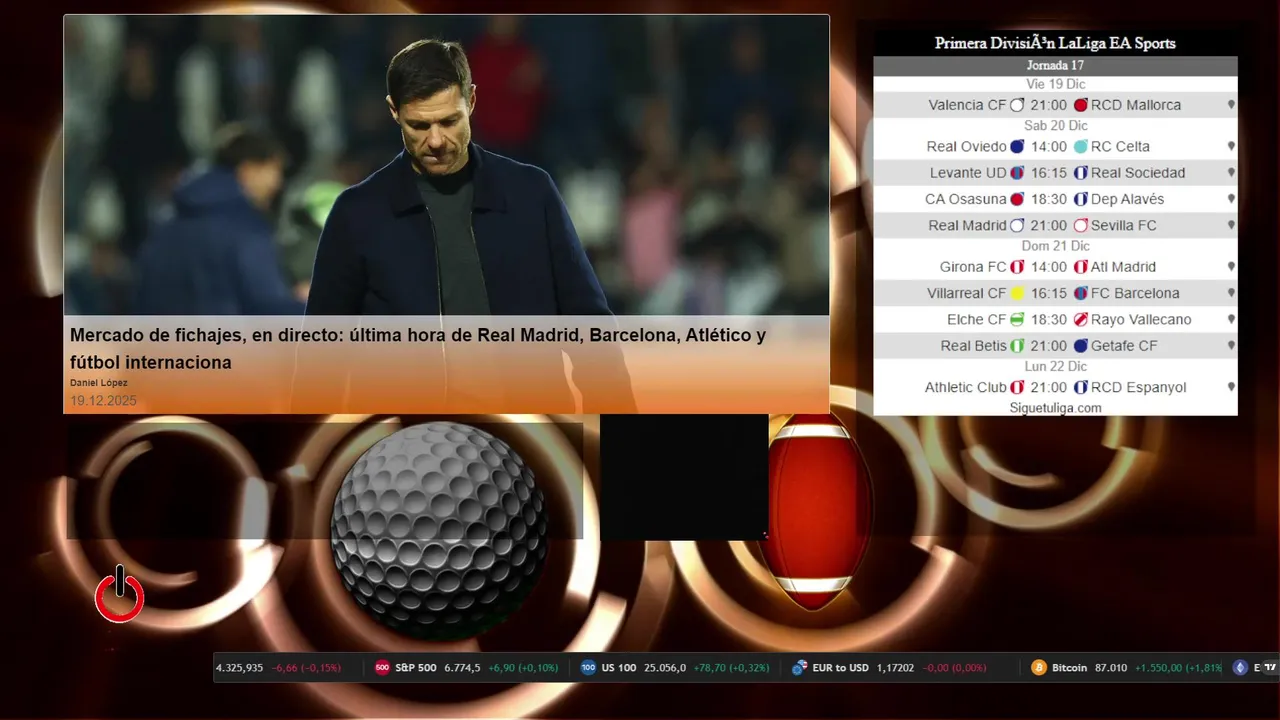Click the RCD Espanyol team name
Viewport: 1280px width, 720px height.
(1138, 387)
